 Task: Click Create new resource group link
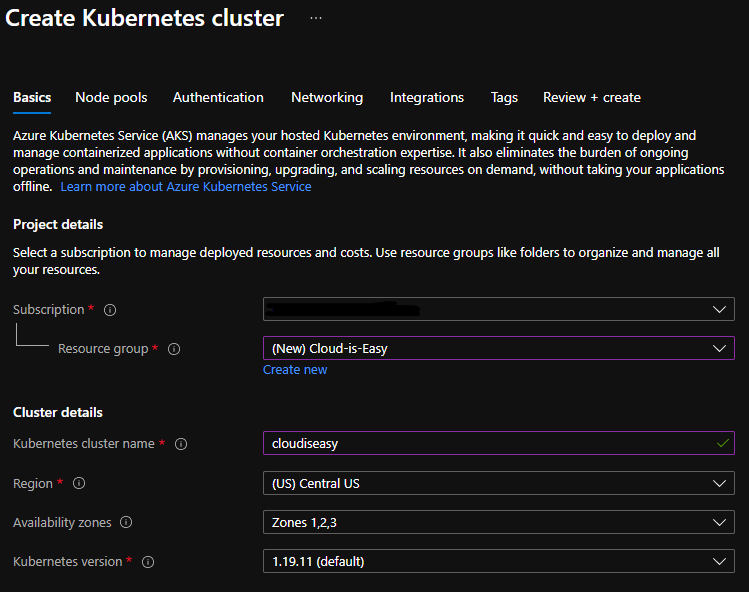295,370
